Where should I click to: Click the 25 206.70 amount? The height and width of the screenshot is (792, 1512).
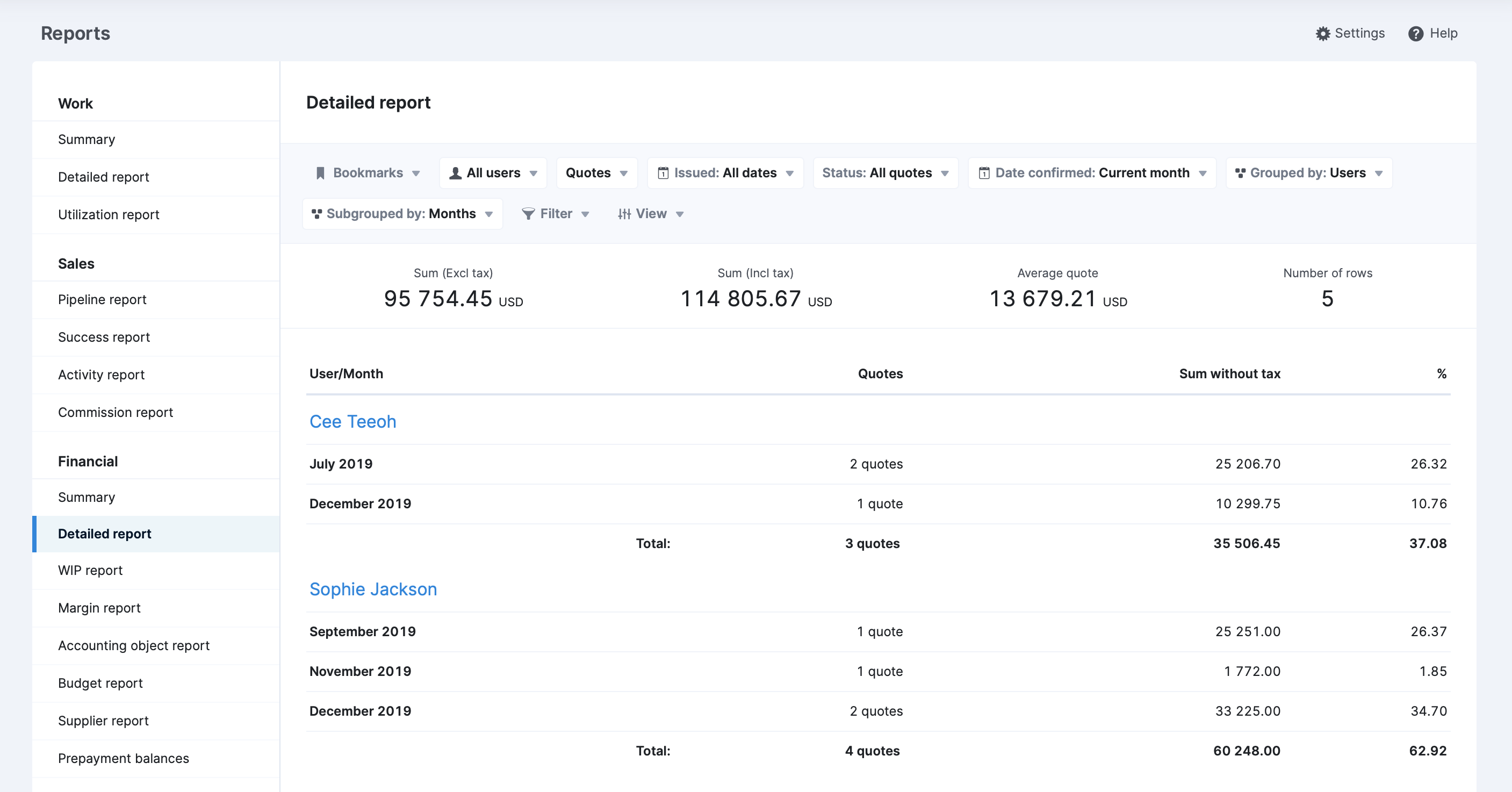(1248, 464)
